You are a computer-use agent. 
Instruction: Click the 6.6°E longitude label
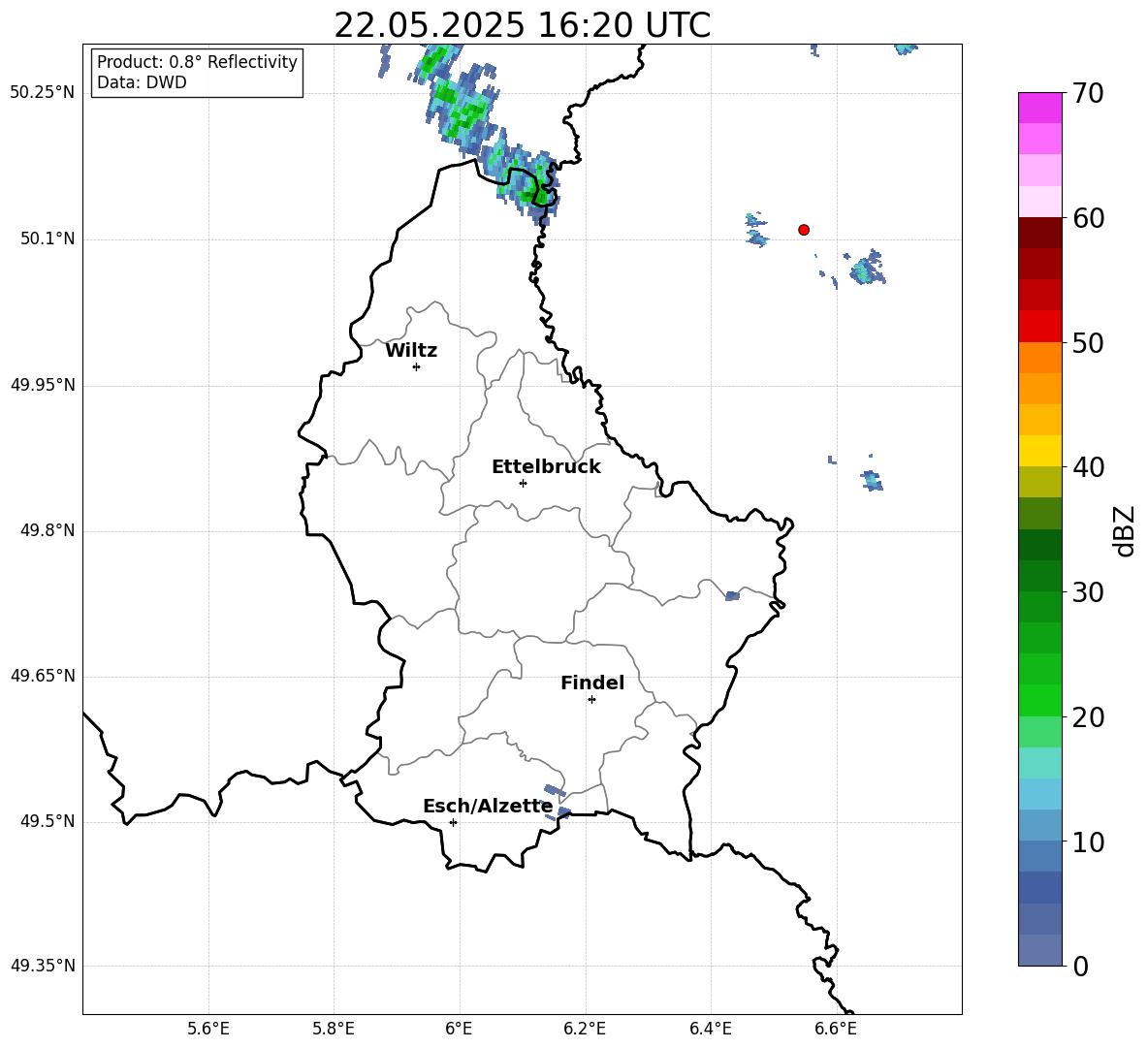point(836,1029)
